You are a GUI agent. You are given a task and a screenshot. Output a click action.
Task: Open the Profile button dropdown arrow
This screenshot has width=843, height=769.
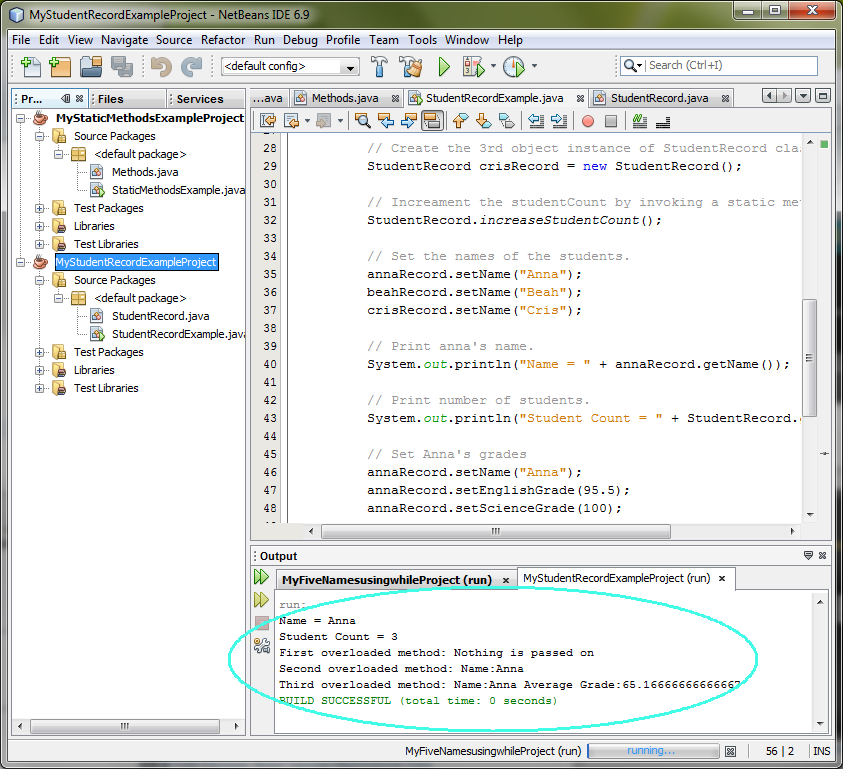[534, 66]
